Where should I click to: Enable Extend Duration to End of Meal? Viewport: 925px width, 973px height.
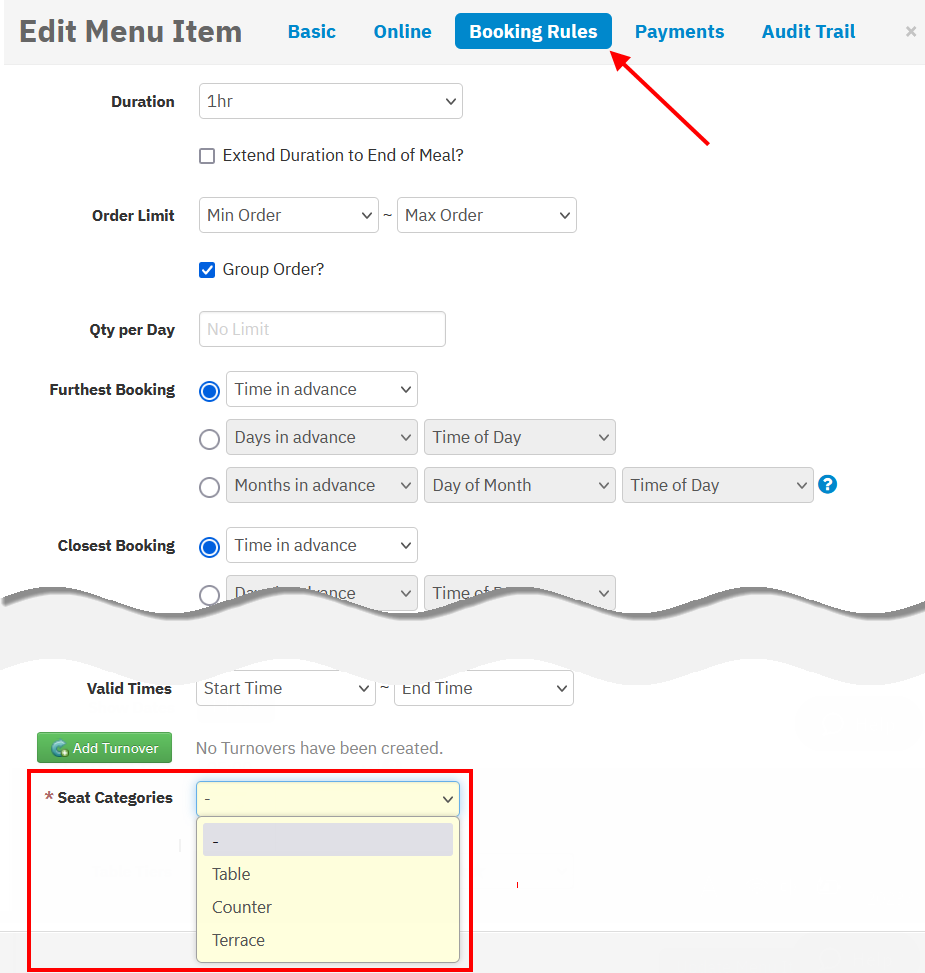[207, 156]
